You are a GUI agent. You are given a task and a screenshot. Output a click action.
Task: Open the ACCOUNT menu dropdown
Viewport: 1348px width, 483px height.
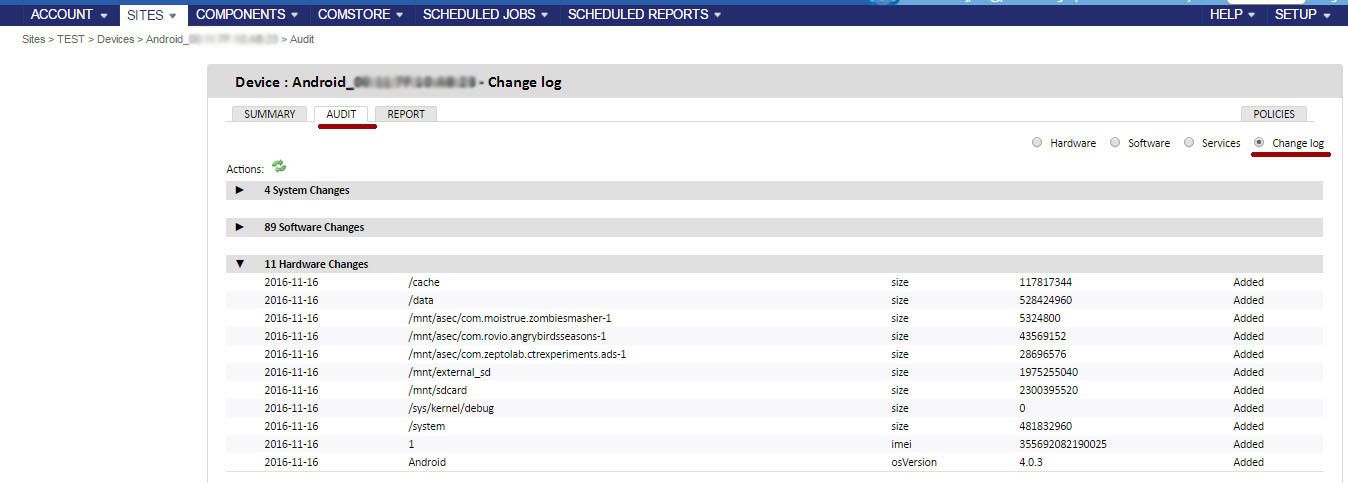coord(69,15)
